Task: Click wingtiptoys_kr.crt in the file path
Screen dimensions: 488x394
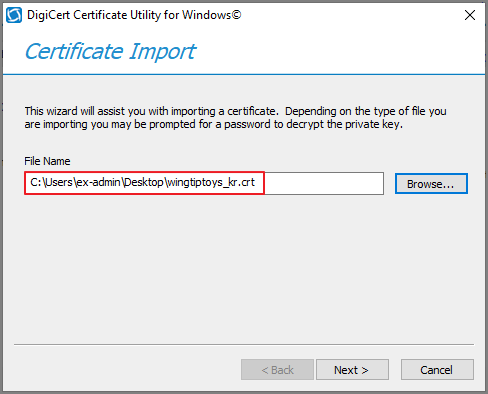Action: click(x=211, y=182)
